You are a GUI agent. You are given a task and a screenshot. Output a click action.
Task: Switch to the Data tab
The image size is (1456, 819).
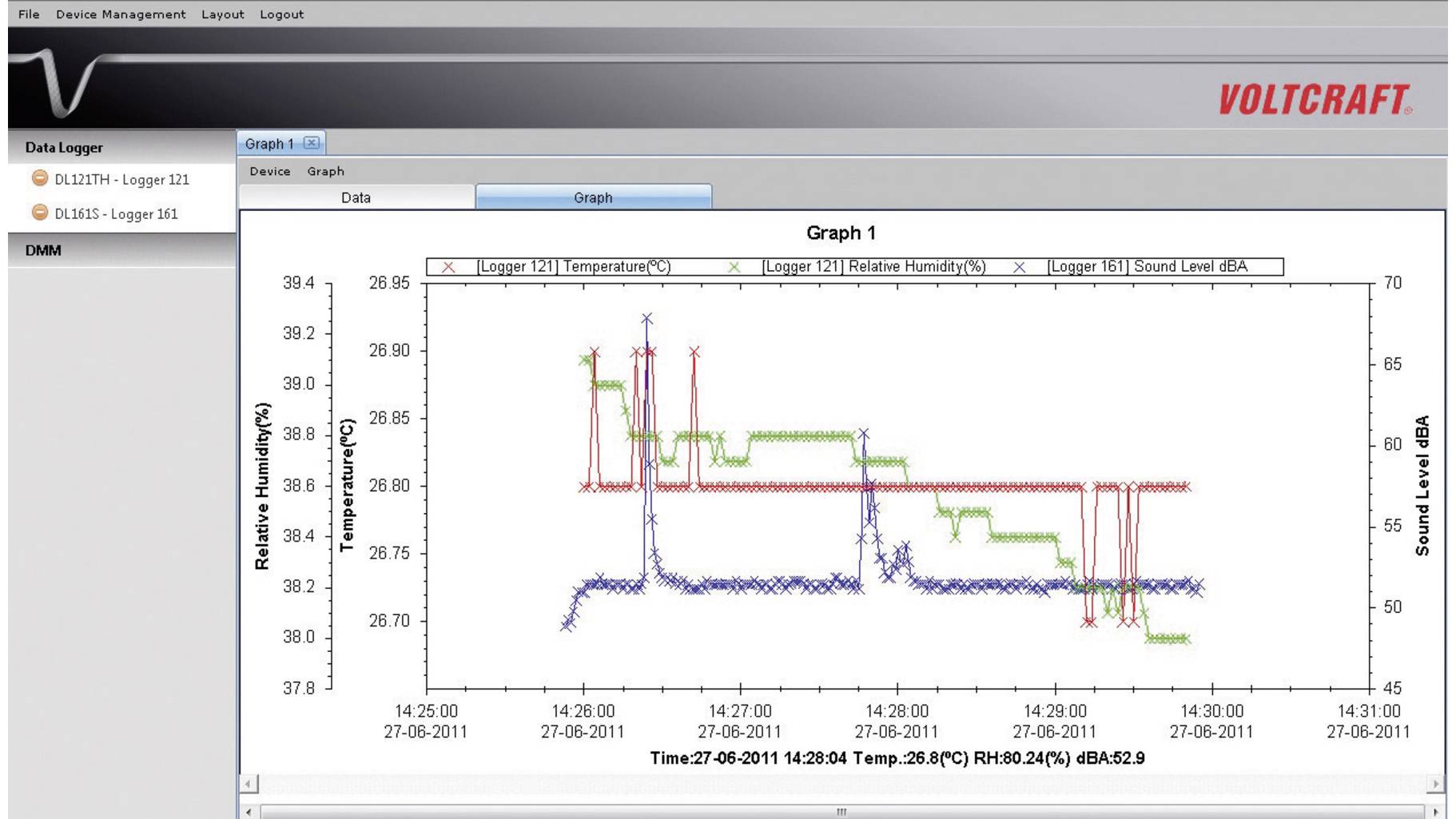click(357, 197)
